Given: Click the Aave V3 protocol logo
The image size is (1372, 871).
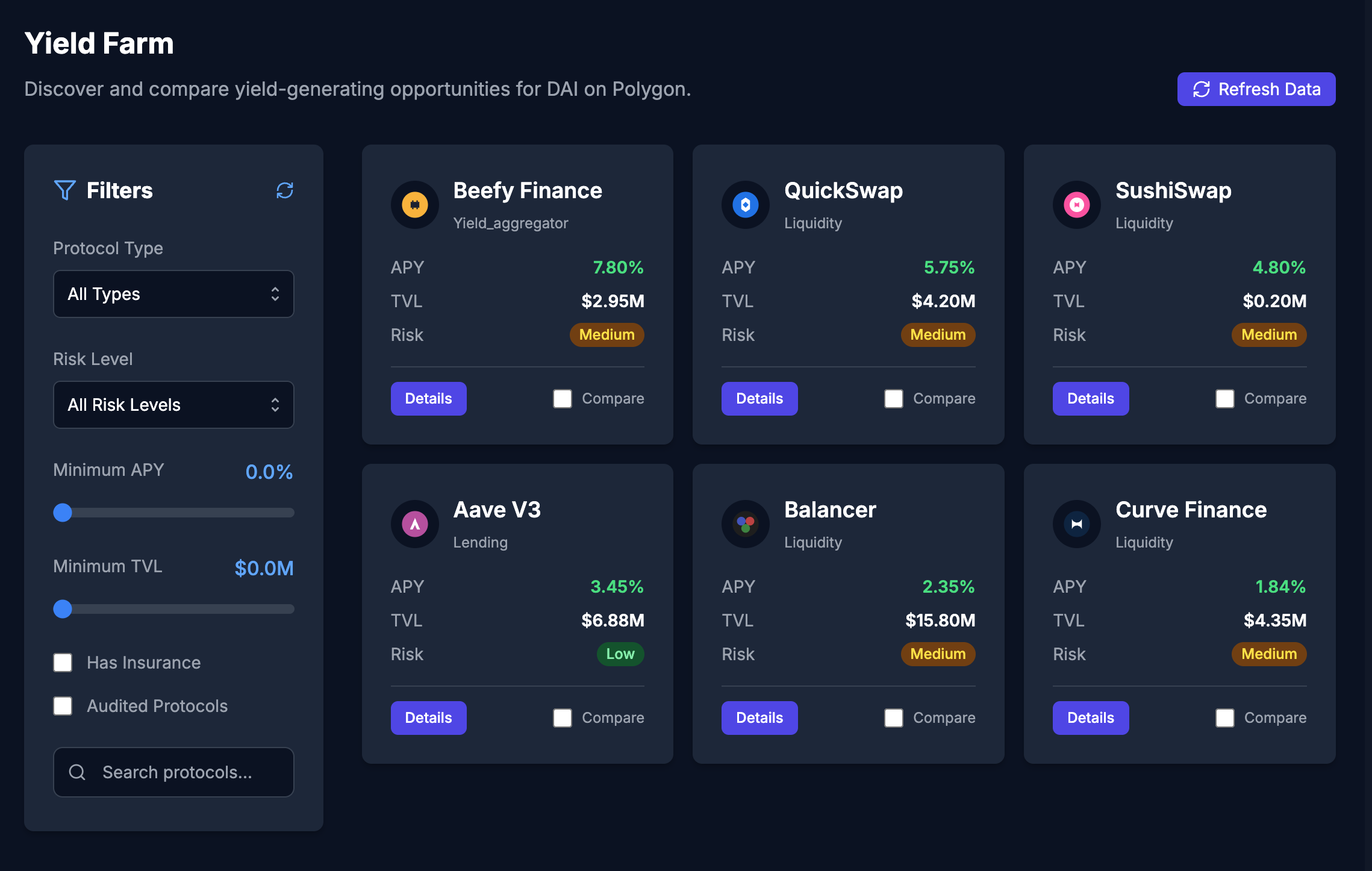Looking at the screenshot, I should pyautogui.click(x=414, y=524).
